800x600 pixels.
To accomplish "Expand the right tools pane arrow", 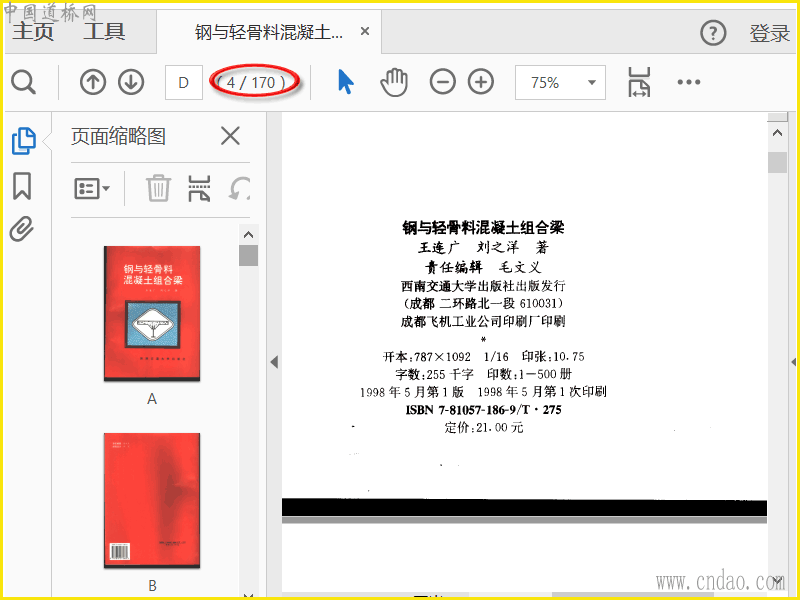I will 793,362.
